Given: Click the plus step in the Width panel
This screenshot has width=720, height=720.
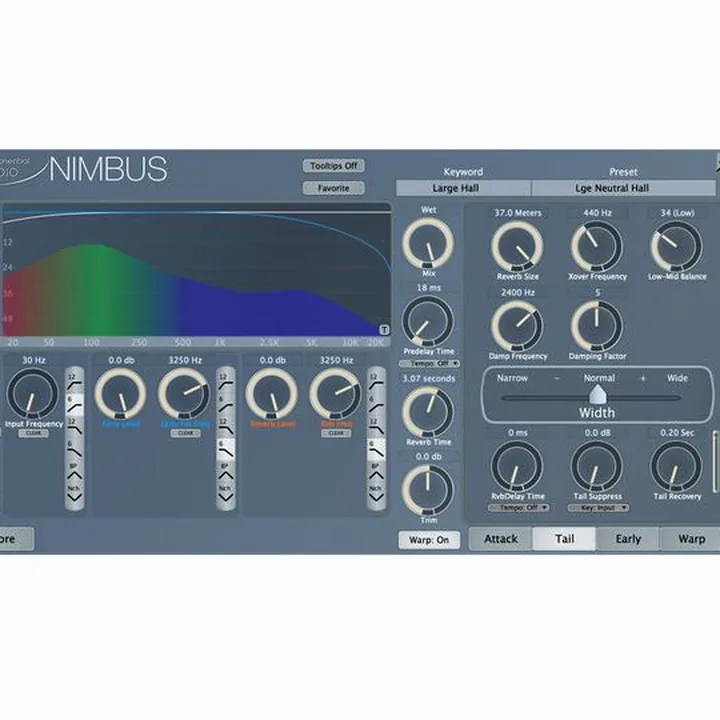Looking at the screenshot, I should 643,378.
